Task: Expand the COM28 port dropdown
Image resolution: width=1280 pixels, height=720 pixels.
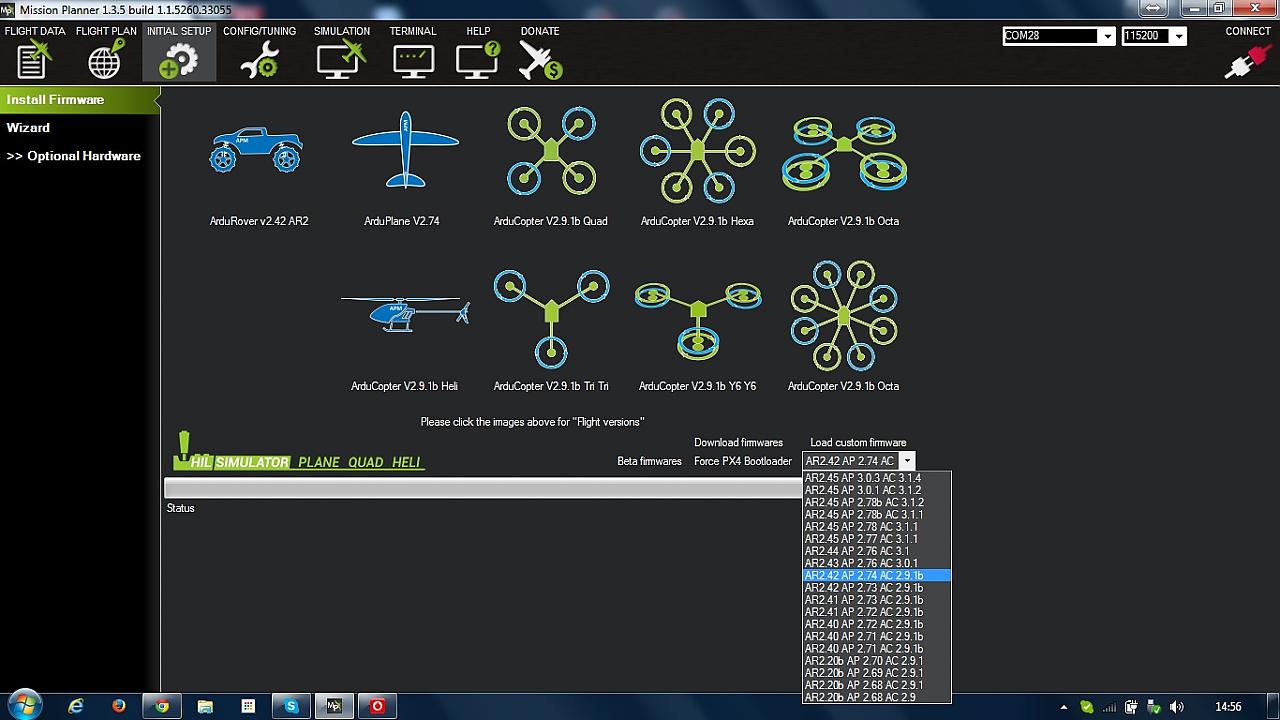Action: click(1106, 36)
